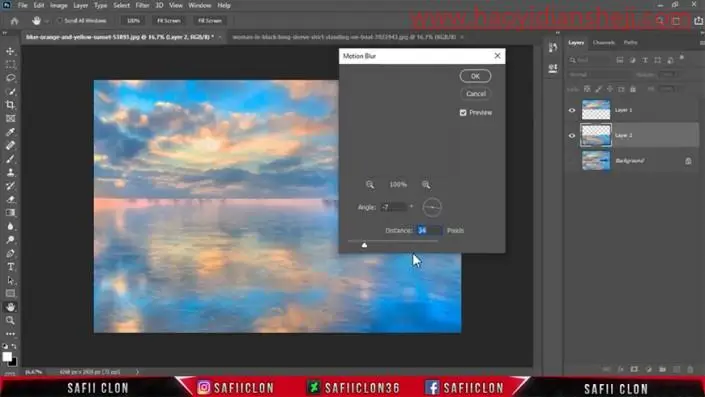The width and height of the screenshot is (705, 397).
Task: Open the layer blend mode dropdown
Action: click(x=599, y=75)
